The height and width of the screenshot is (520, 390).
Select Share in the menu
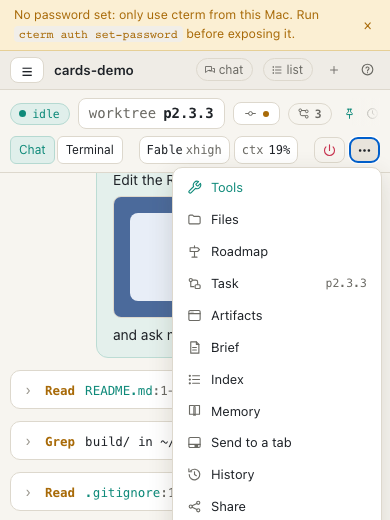point(277,507)
